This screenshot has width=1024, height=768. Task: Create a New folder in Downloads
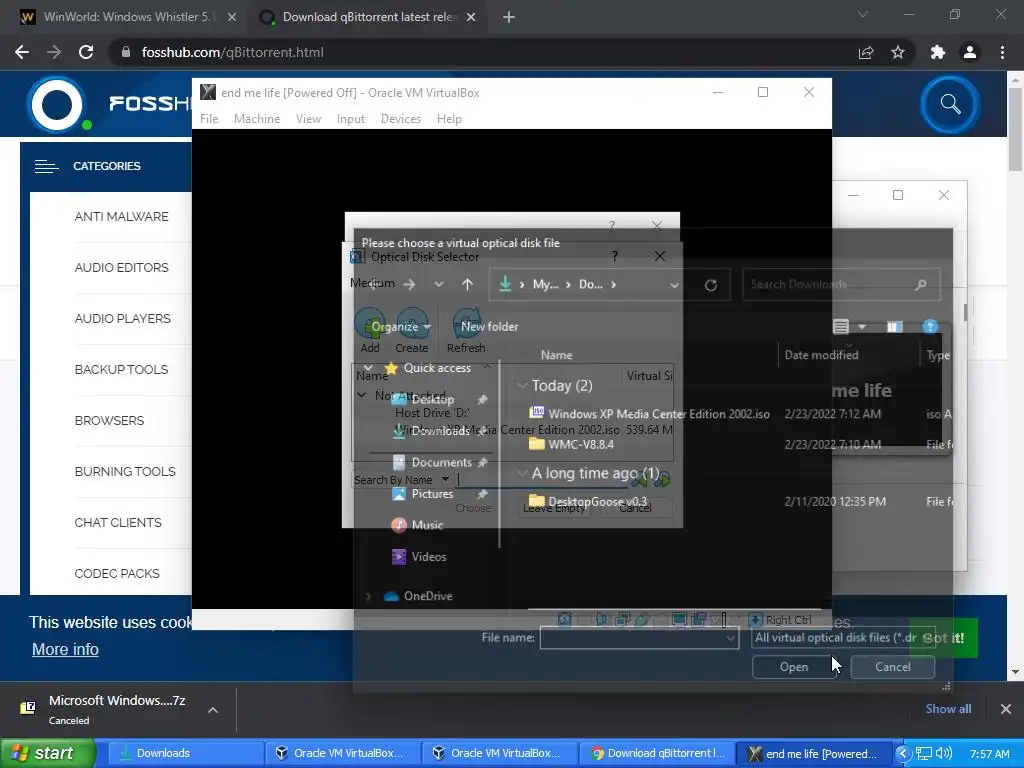(489, 327)
